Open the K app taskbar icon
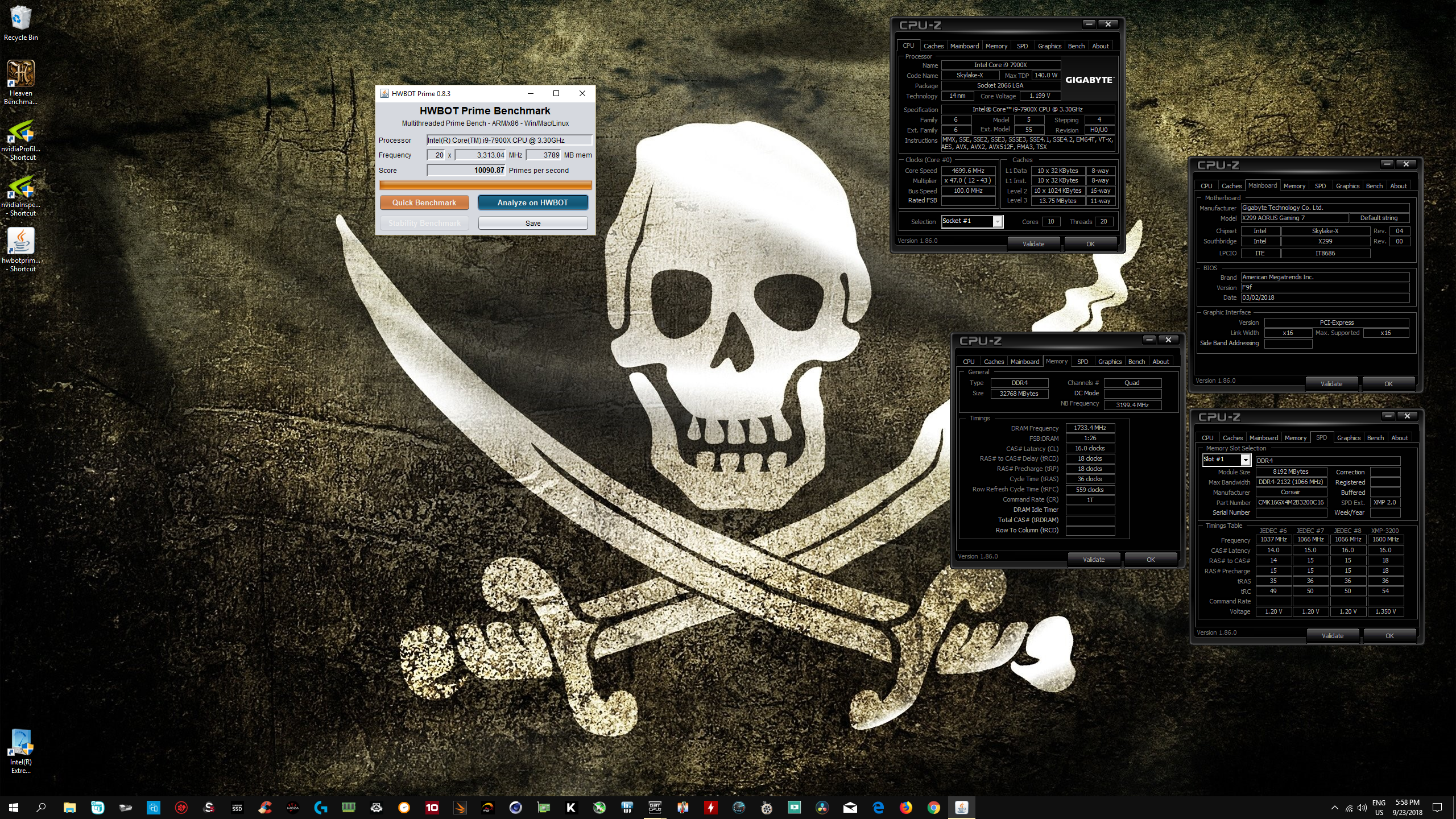Viewport: 1456px width, 819px height. pyautogui.click(x=571, y=808)
